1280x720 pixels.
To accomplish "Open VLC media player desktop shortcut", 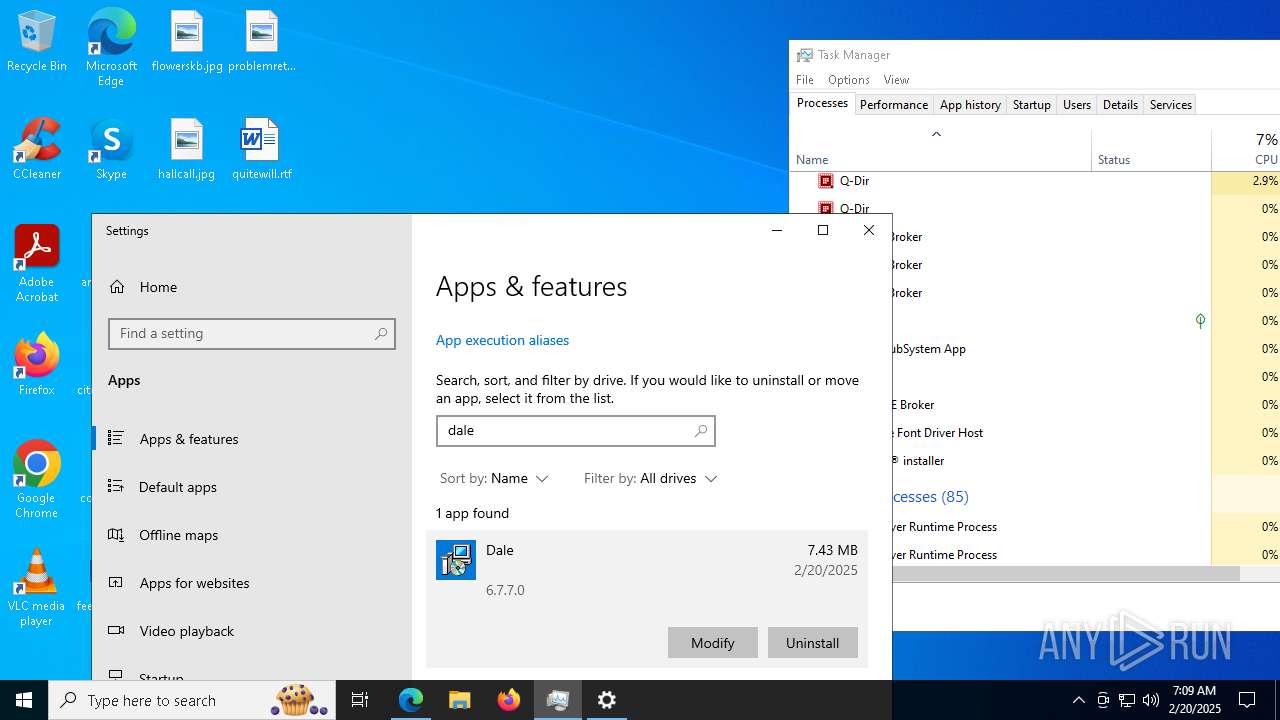I will click(37, 588).
